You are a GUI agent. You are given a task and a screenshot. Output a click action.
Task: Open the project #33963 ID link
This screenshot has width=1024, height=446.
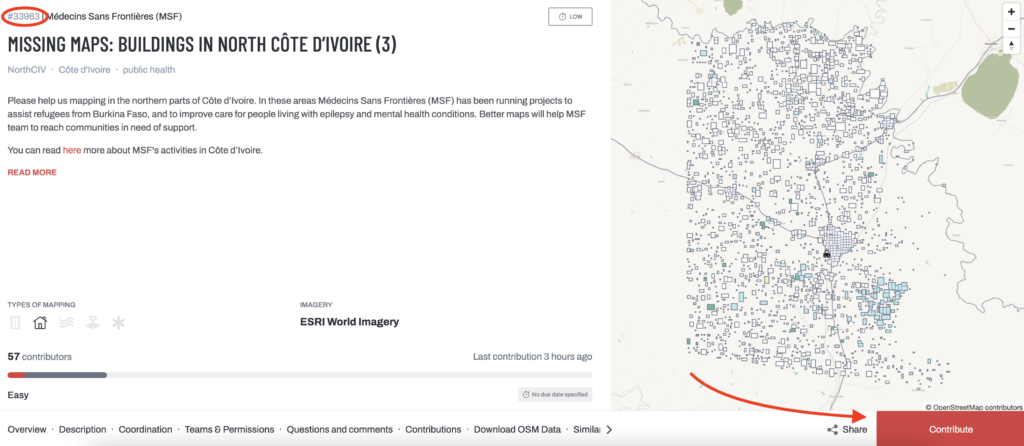[24, 16]
